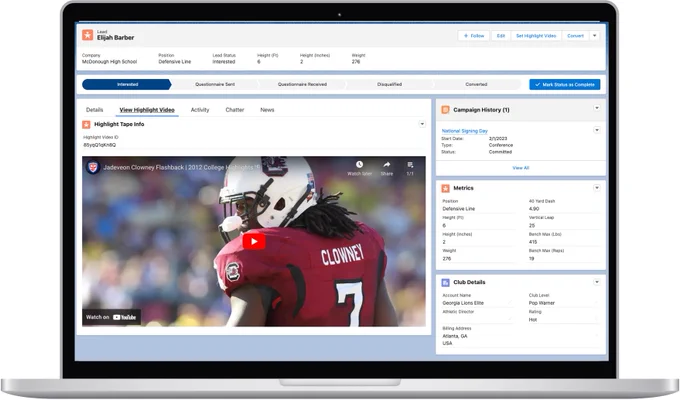Click the Watch later clock icon

(x=360, y=164)
